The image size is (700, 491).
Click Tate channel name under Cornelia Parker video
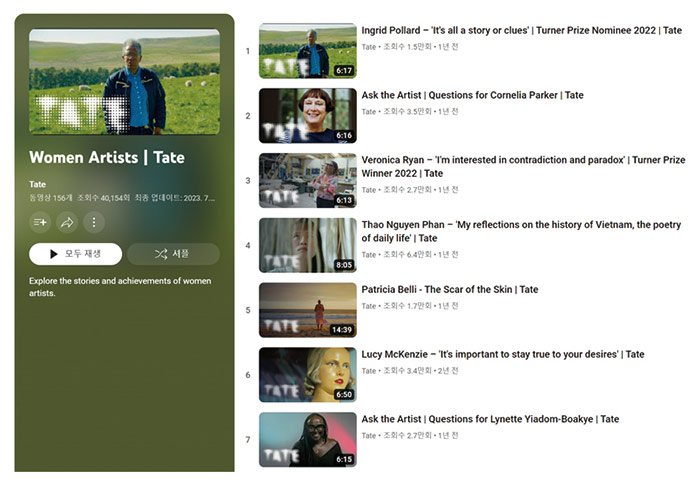pyautogui.click(x=369, y=112)
